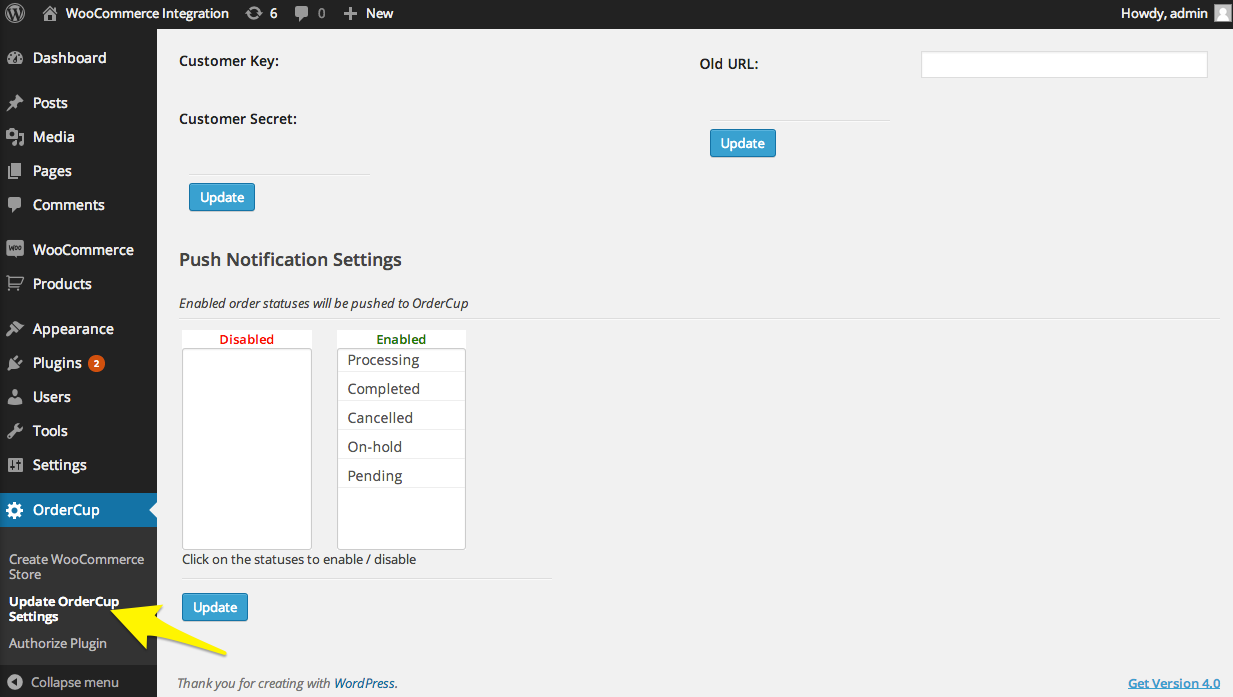
Task: Click the plus icon beside New
Action: [350, 14]
